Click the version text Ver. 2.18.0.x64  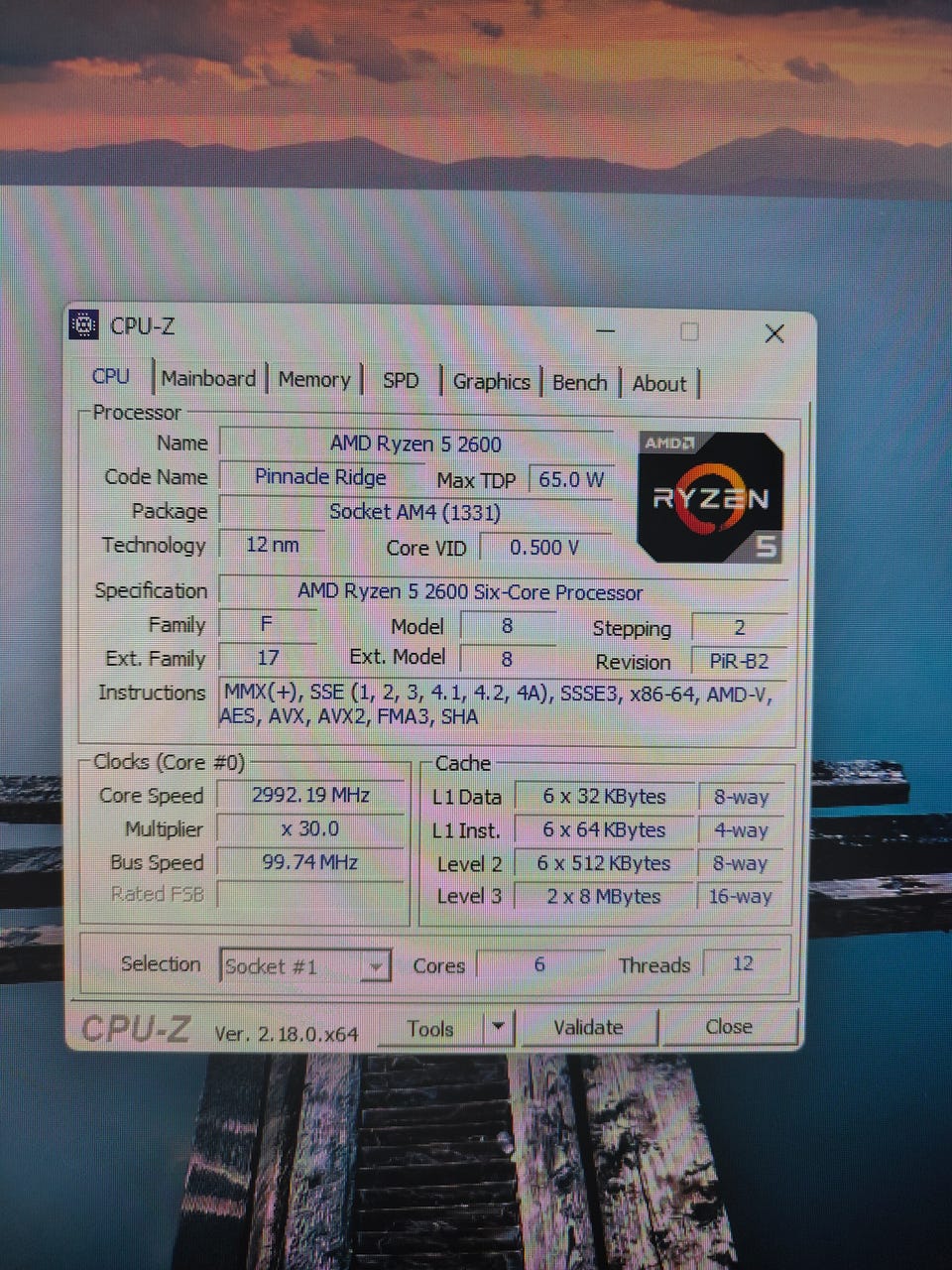tap(287, 1034)
